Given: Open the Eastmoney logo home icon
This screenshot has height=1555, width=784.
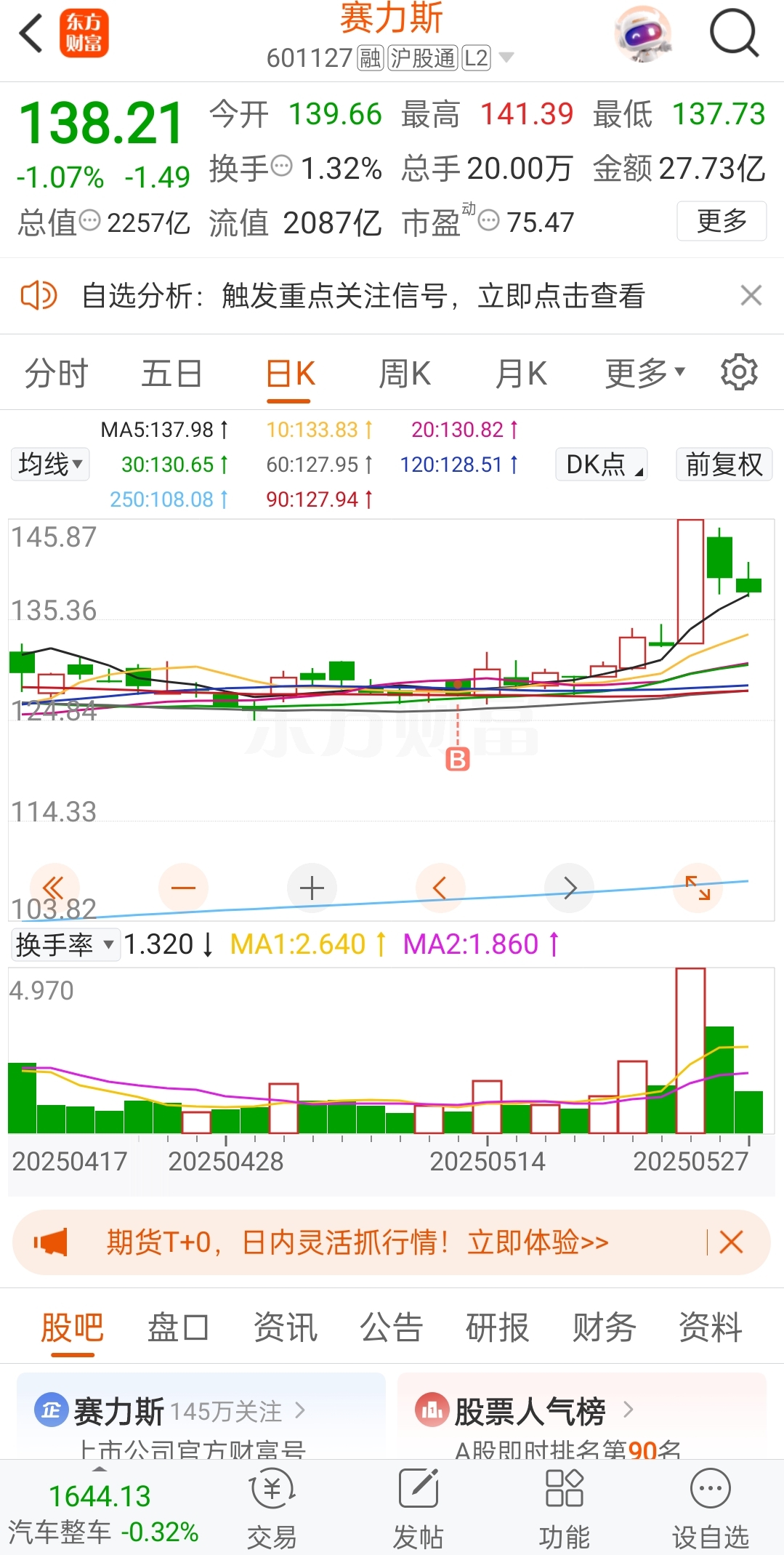Looking at the screenshot, I should pos(84,33).
